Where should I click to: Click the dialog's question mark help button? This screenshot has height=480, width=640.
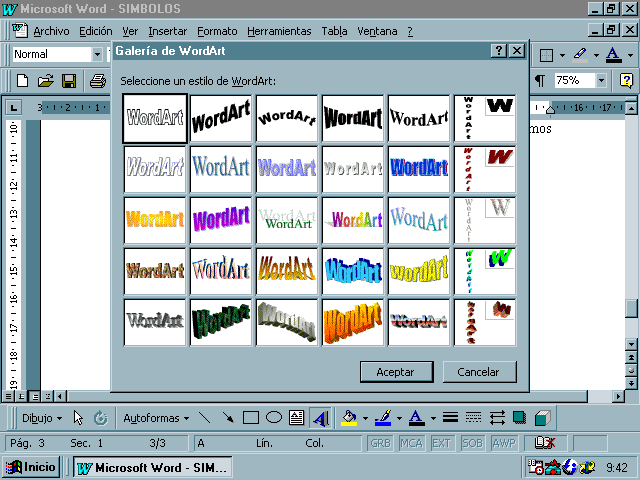(x=498, y=51)
